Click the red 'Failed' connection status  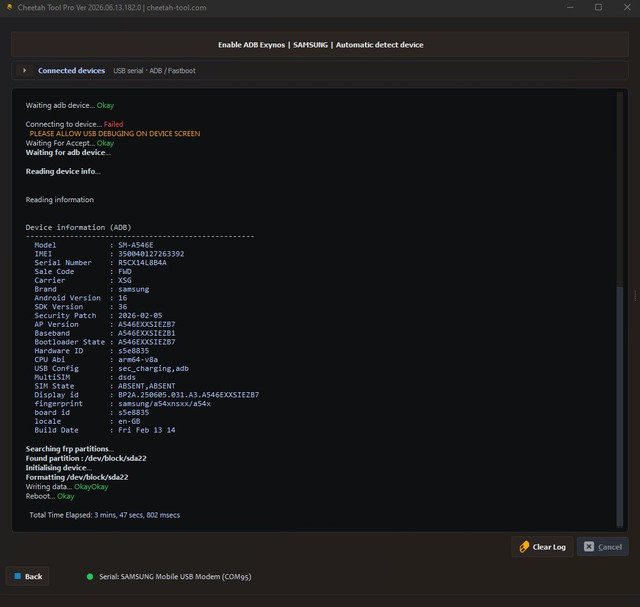coord(113,124)
